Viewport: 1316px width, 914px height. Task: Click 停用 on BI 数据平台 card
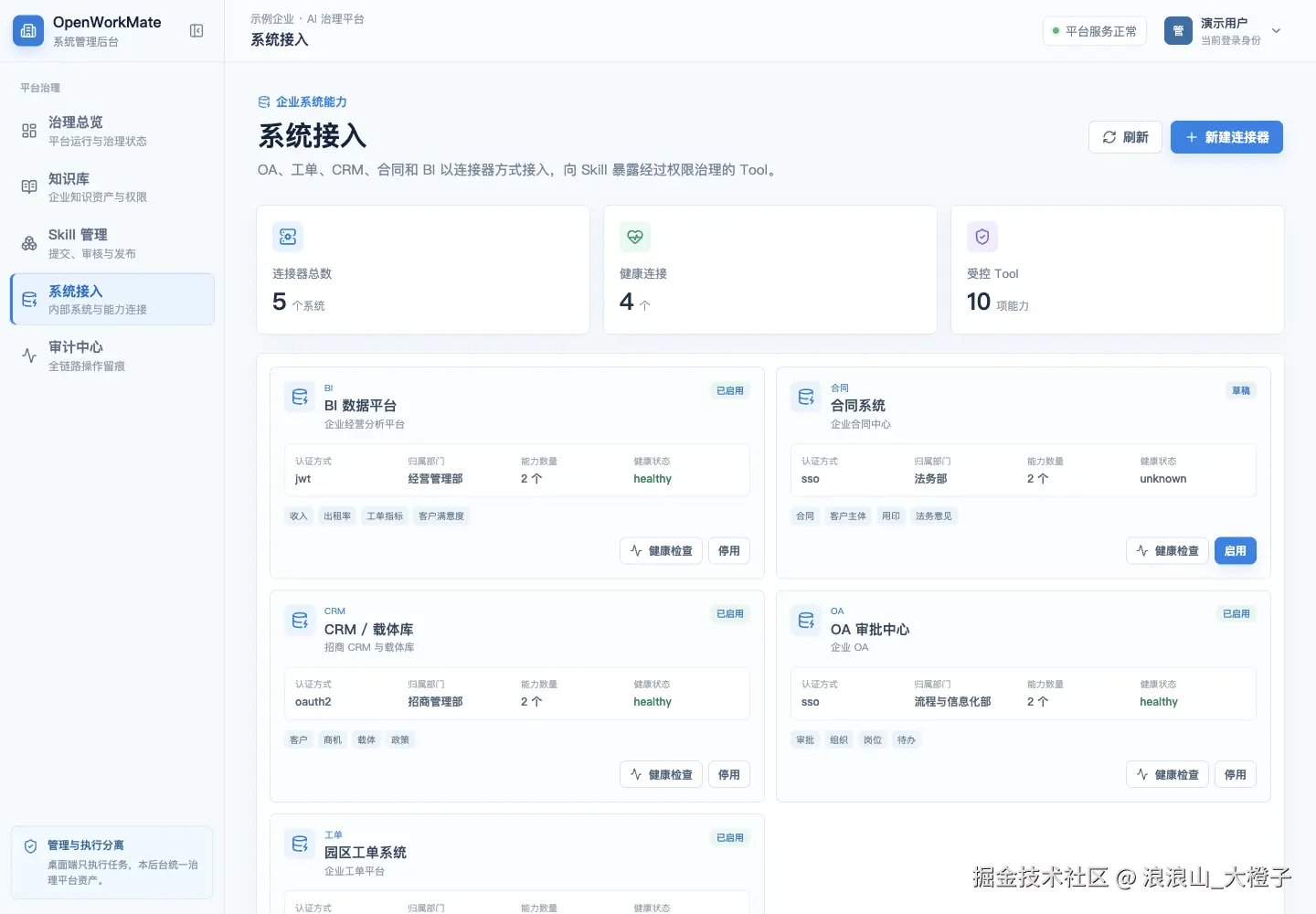729,551
